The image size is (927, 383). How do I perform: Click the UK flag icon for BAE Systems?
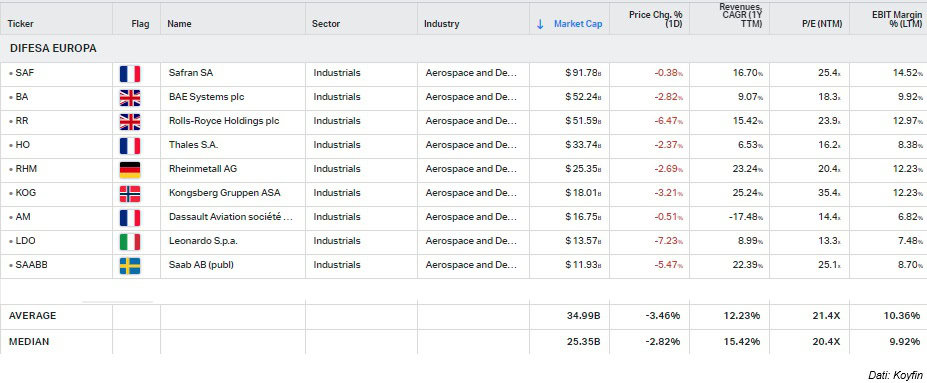[x=129, y=98]
